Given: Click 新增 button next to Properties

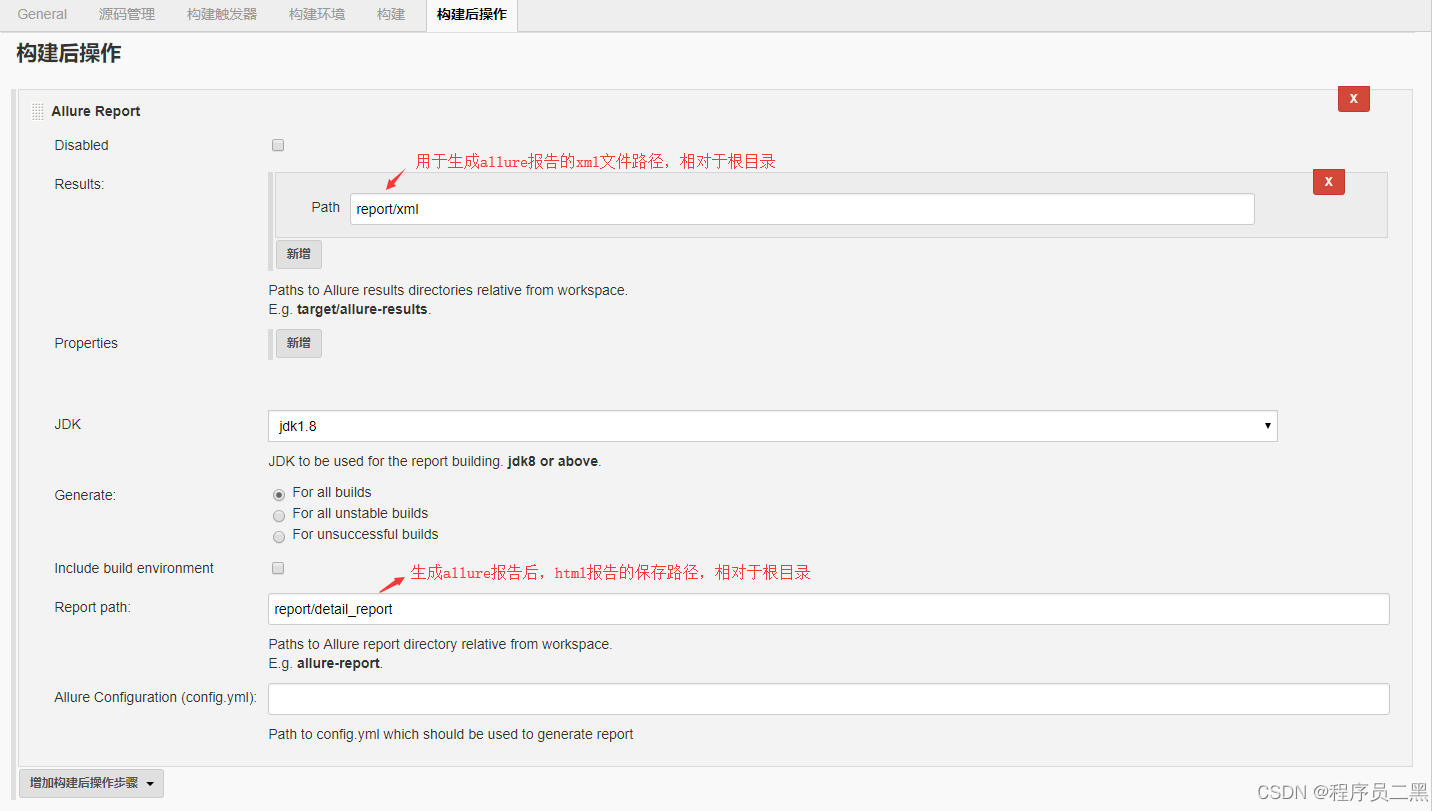Looking at the screenshot, I should [x=299, y=343].
